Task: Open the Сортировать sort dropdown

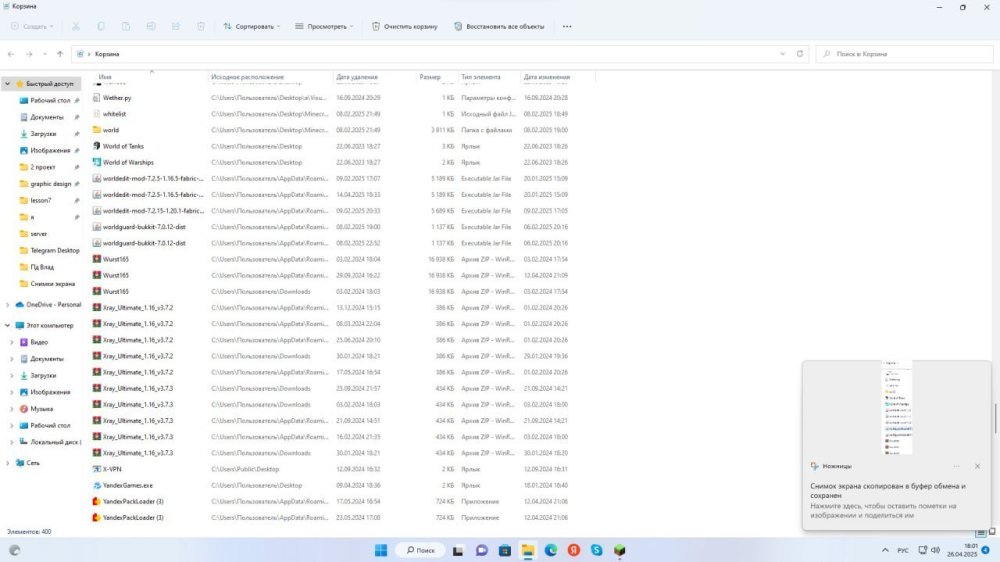Action: (252, 26)
